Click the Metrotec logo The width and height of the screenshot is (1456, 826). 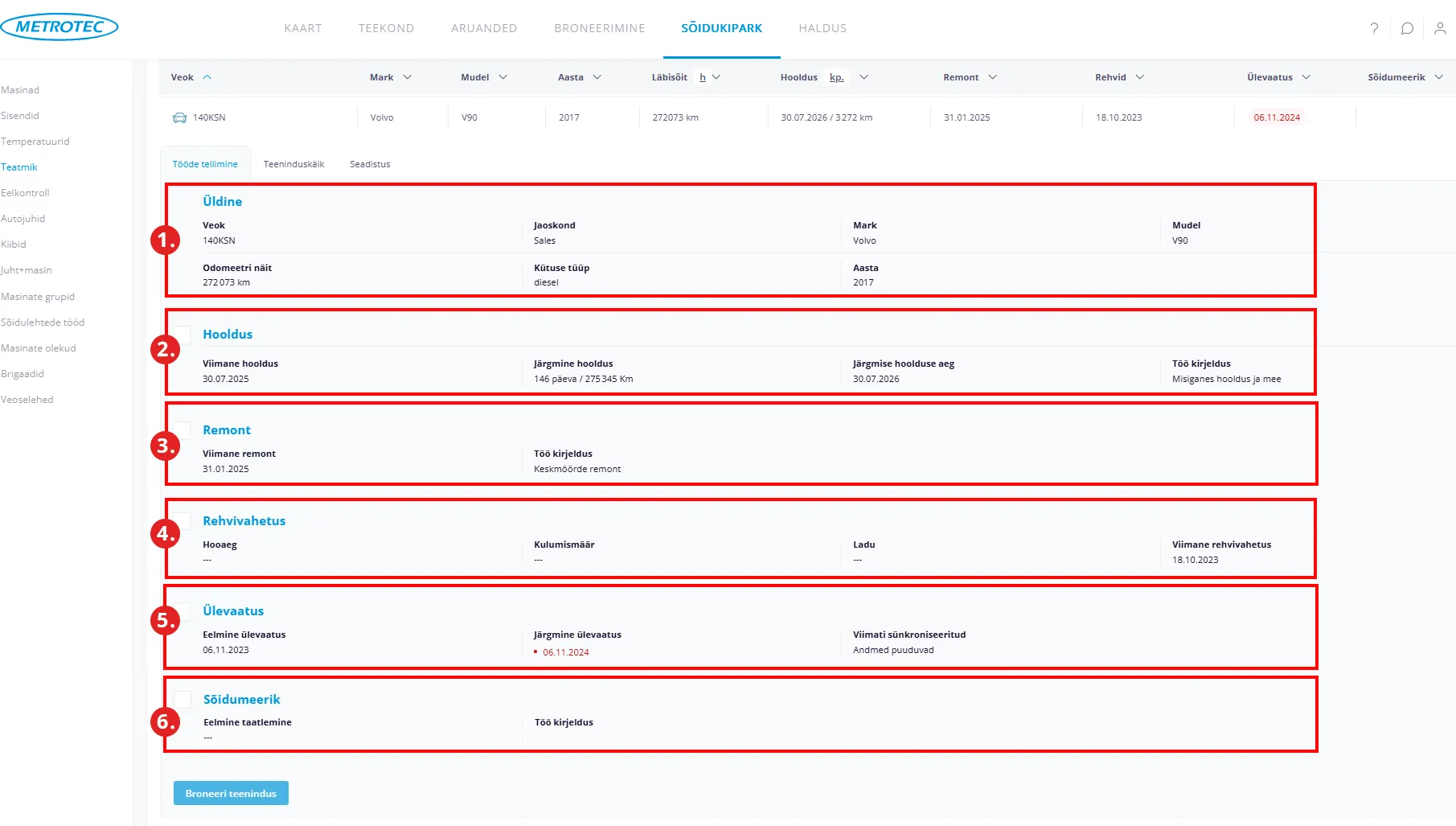[59, 27]
